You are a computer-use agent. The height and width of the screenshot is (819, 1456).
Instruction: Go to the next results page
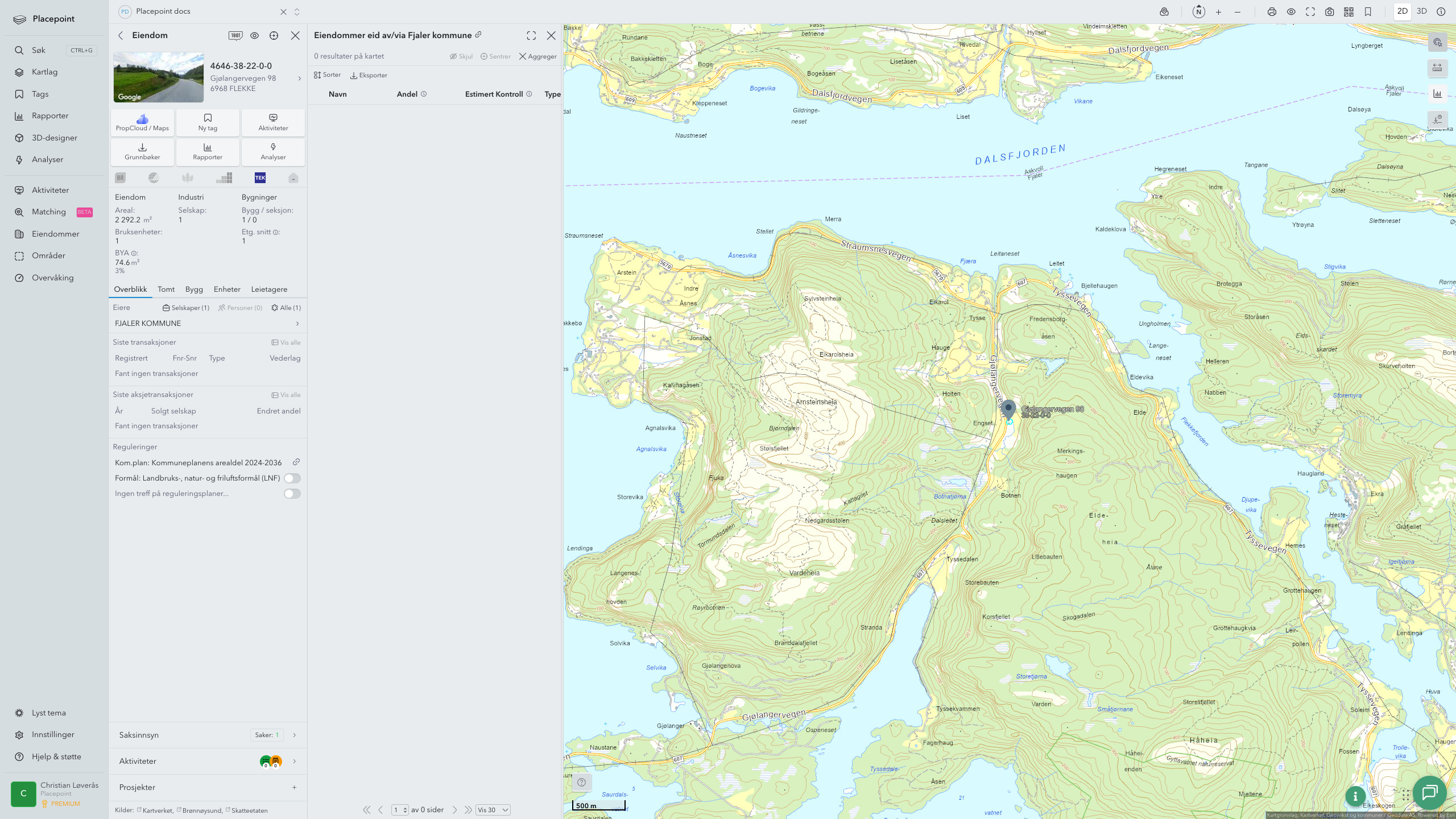[x=454, y=810]
